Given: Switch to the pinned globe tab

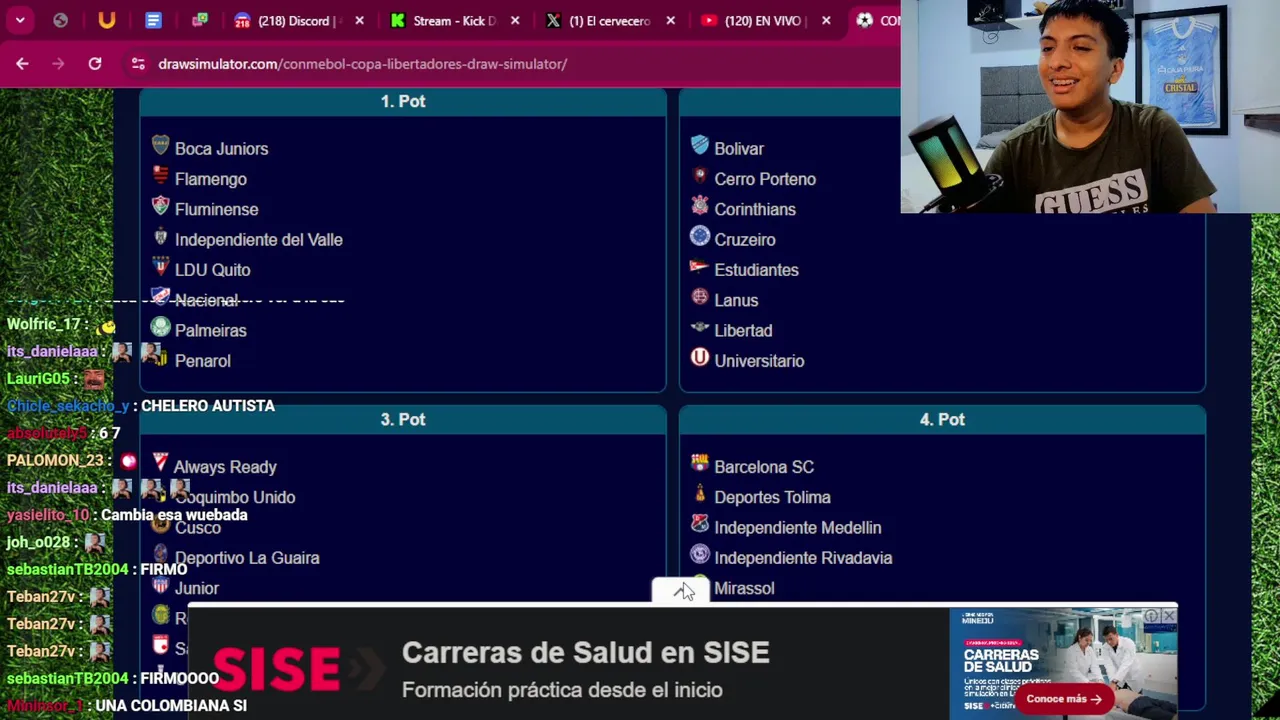Looking at the screenshot, I should (61, 20).
